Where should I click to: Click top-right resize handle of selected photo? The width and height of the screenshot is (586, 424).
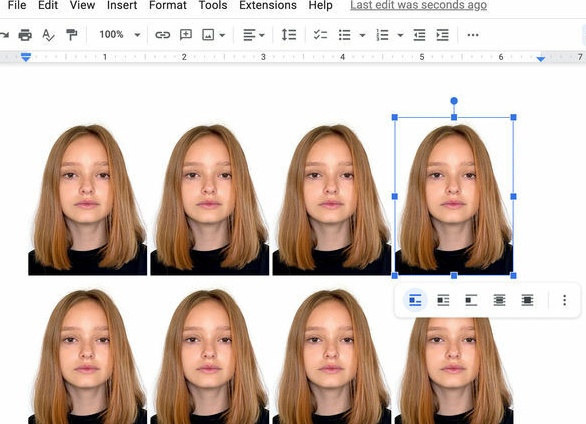pos(513,117)
